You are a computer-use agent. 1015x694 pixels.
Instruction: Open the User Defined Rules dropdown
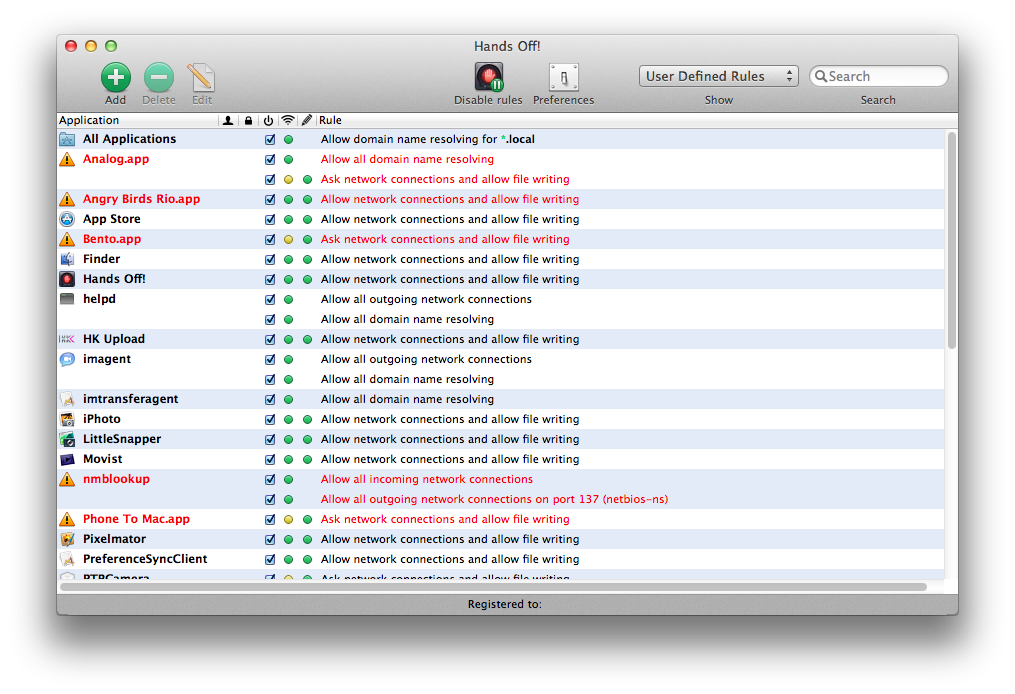point(718,76)
